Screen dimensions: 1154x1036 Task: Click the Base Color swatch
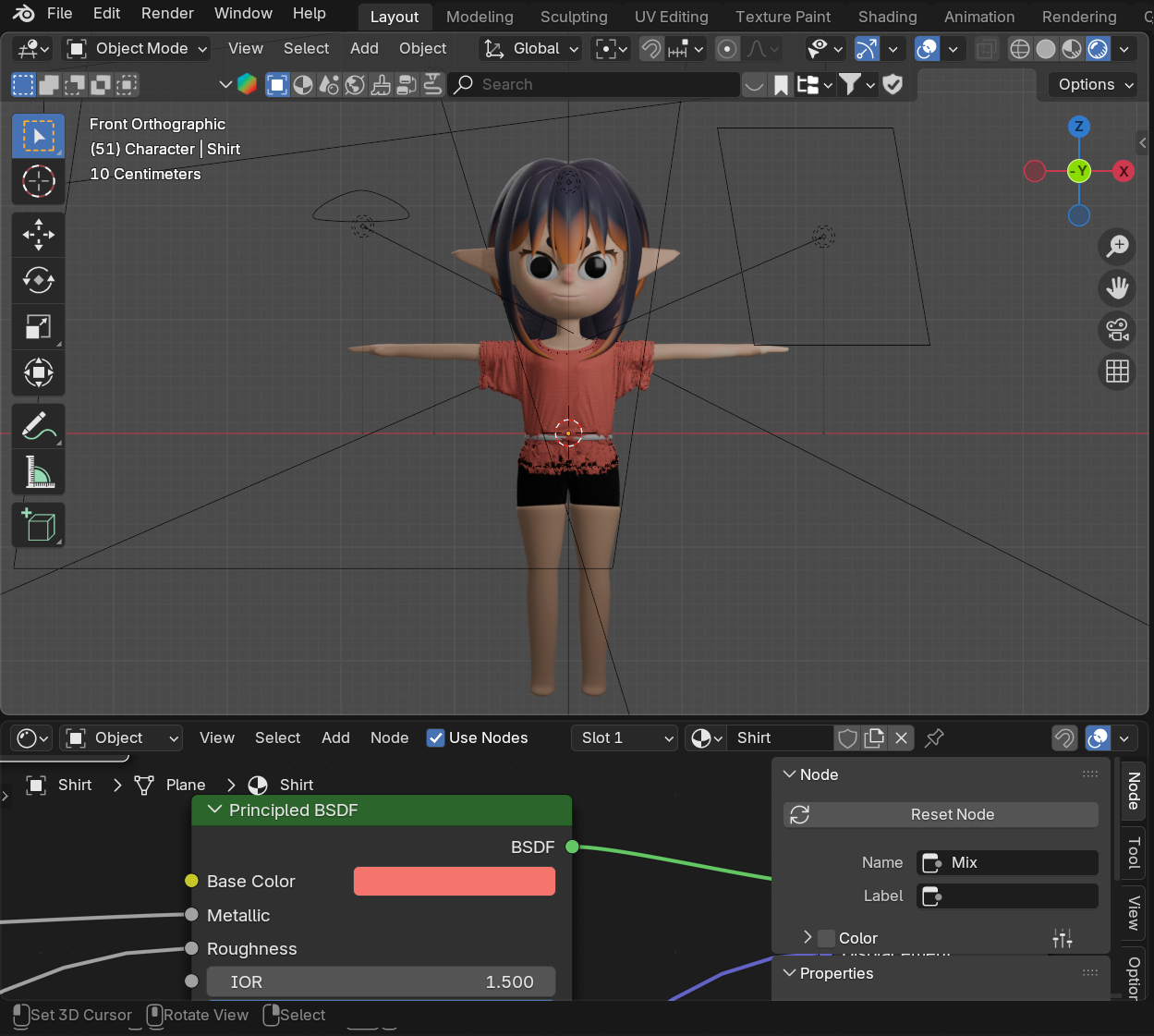(455, 881)
